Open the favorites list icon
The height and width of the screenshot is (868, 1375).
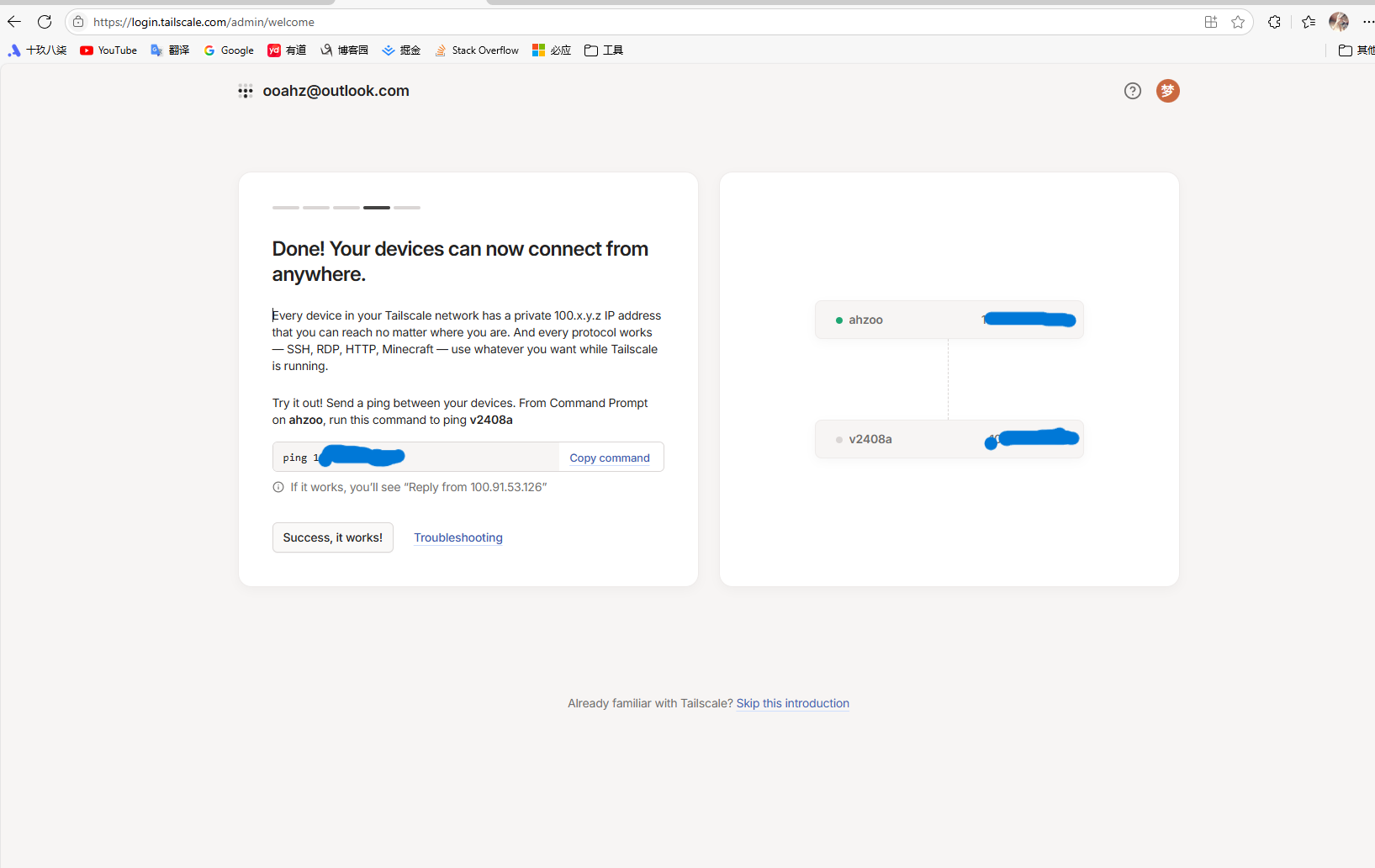[x=1309, y=22]
